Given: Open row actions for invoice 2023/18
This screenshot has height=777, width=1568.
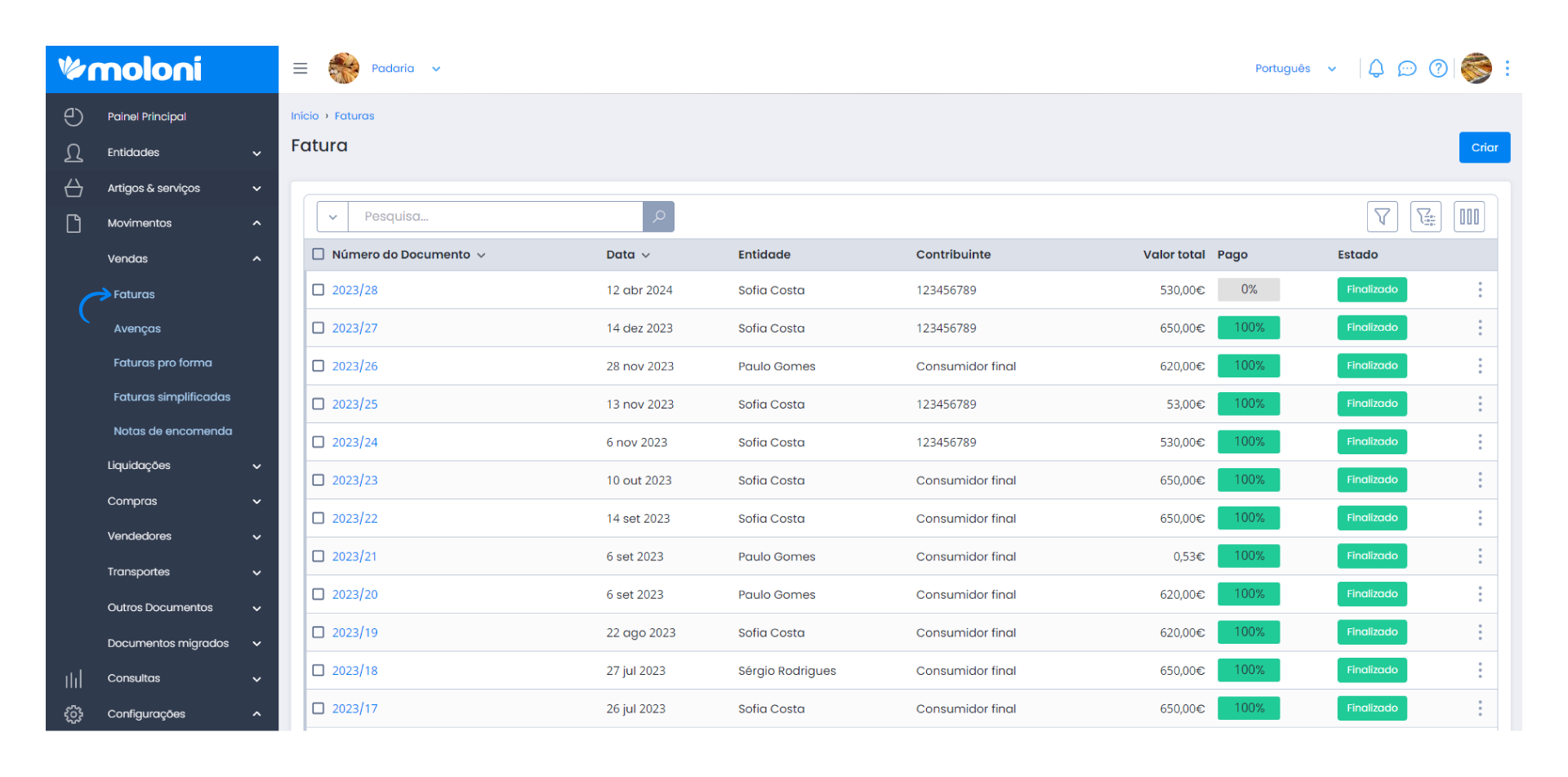Looking at the screenshot, I should 1480,670.
